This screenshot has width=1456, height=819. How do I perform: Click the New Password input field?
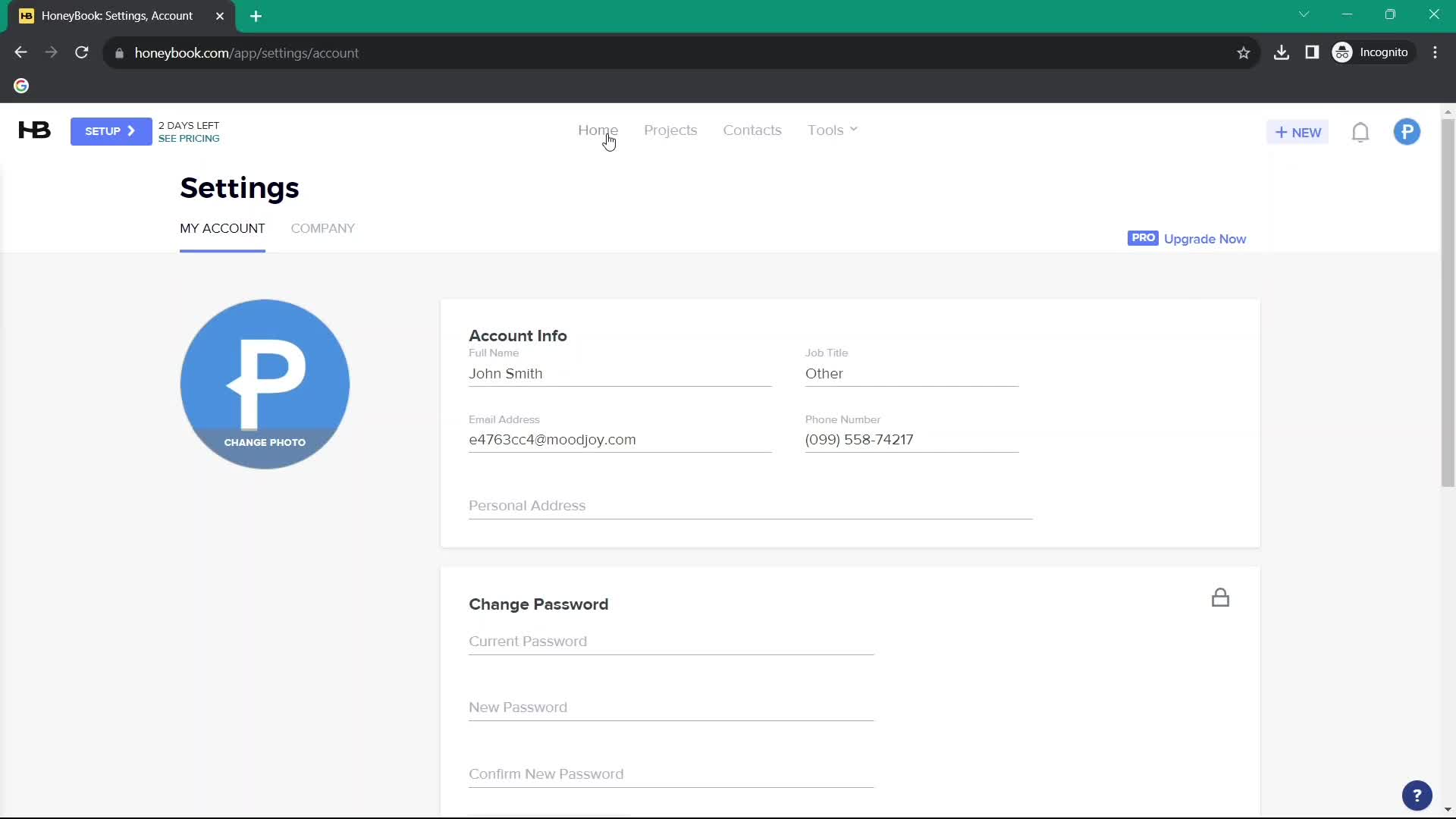point(672,707)
